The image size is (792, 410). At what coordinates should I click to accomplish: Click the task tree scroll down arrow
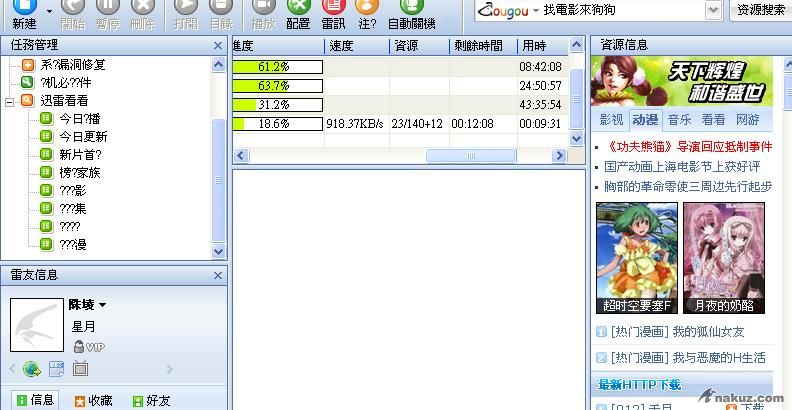[218, 250]
